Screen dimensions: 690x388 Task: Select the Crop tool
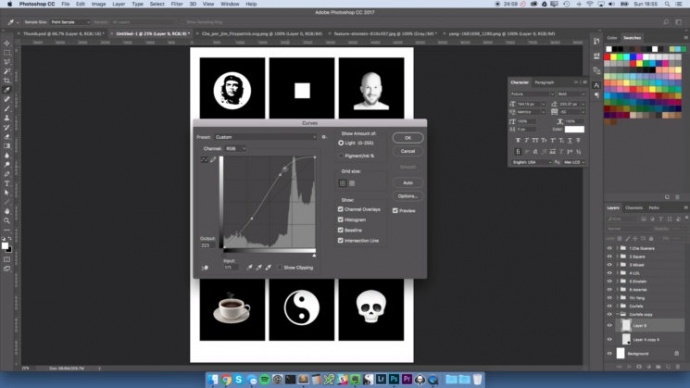(x=7, y=81)
